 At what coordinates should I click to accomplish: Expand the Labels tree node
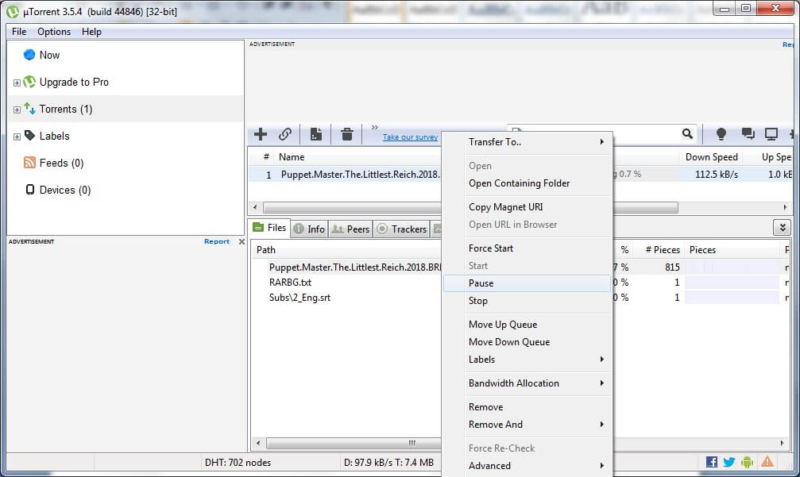coord(17,136)
